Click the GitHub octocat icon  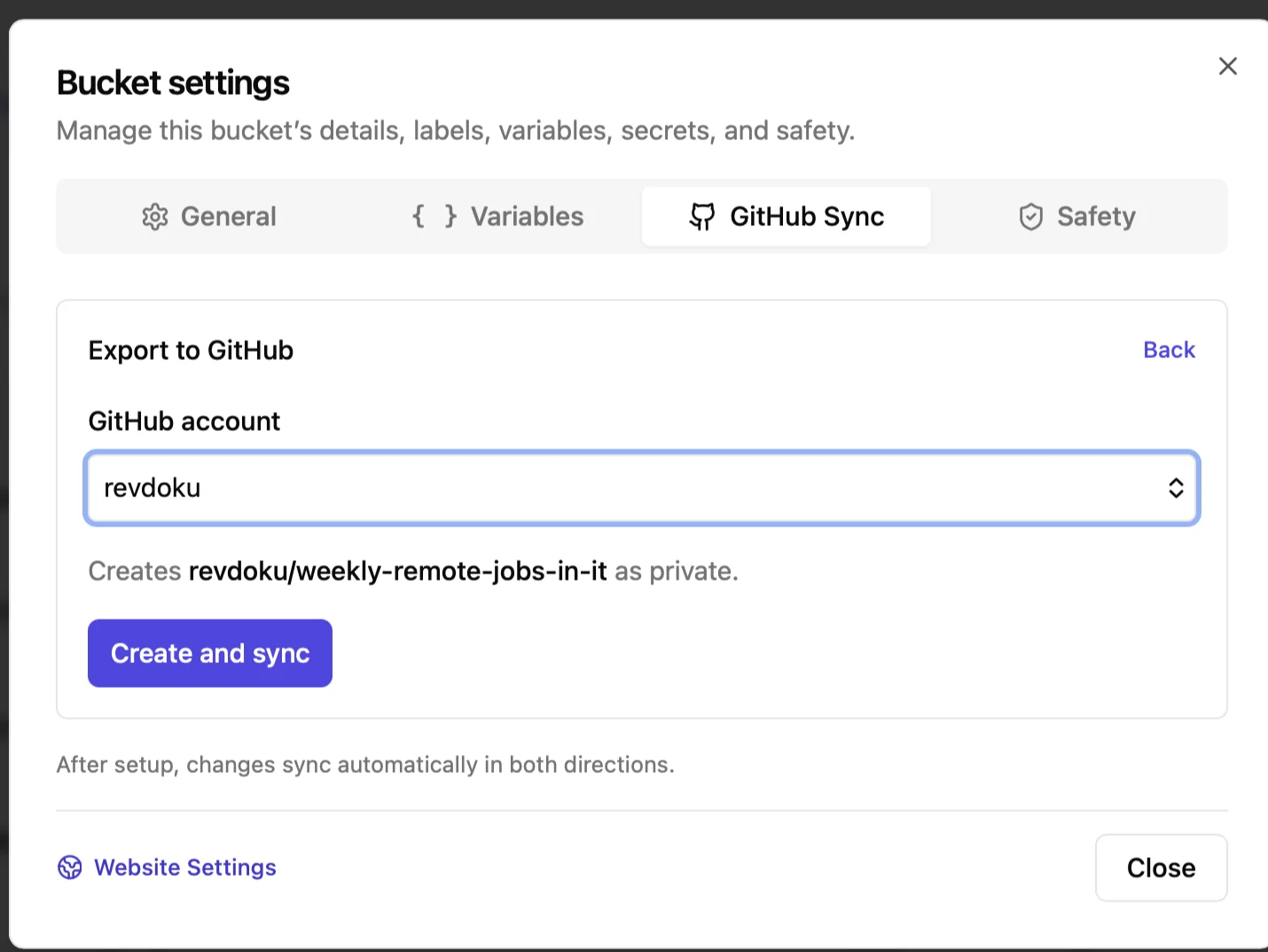coord(702,217)
